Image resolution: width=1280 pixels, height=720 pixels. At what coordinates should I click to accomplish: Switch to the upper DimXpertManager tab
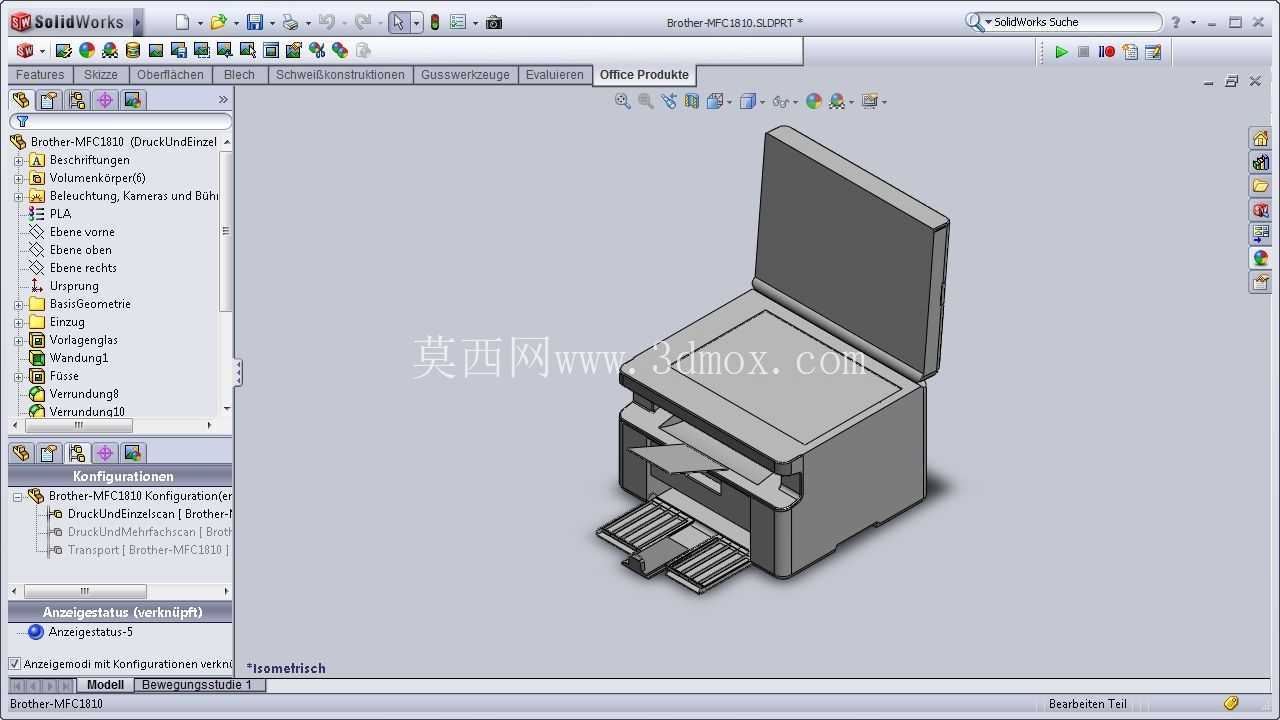tap(105, 100)
